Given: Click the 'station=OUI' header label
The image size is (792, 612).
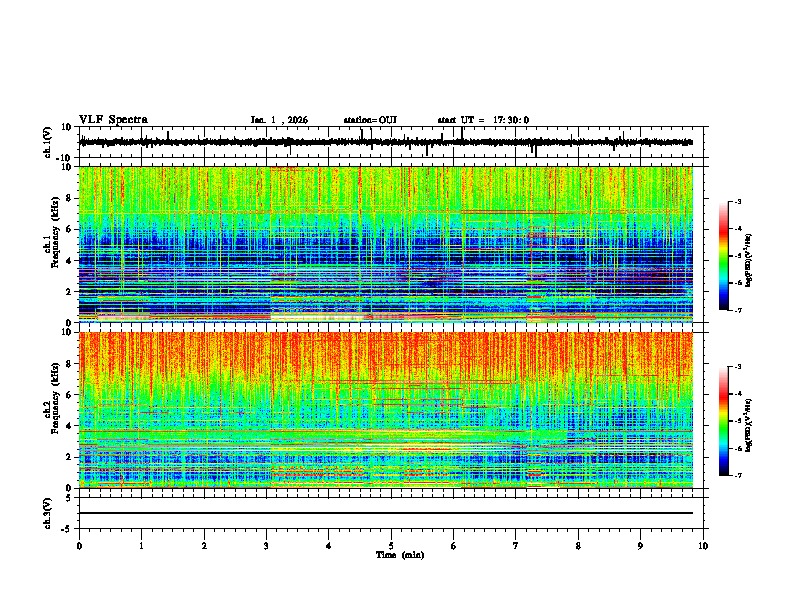Looking at the screenshot, I should (370, 120).
